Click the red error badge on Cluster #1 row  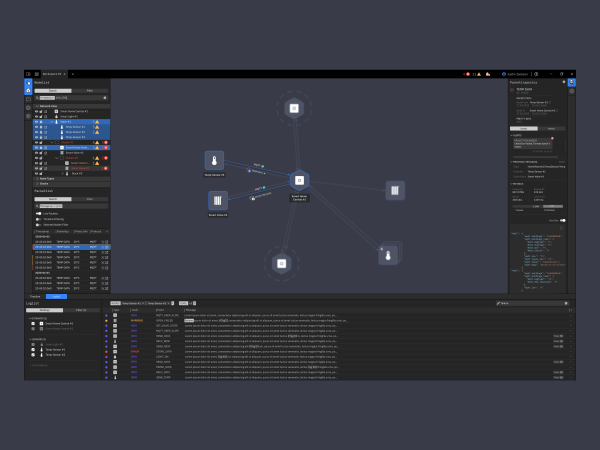pos(106,142)
